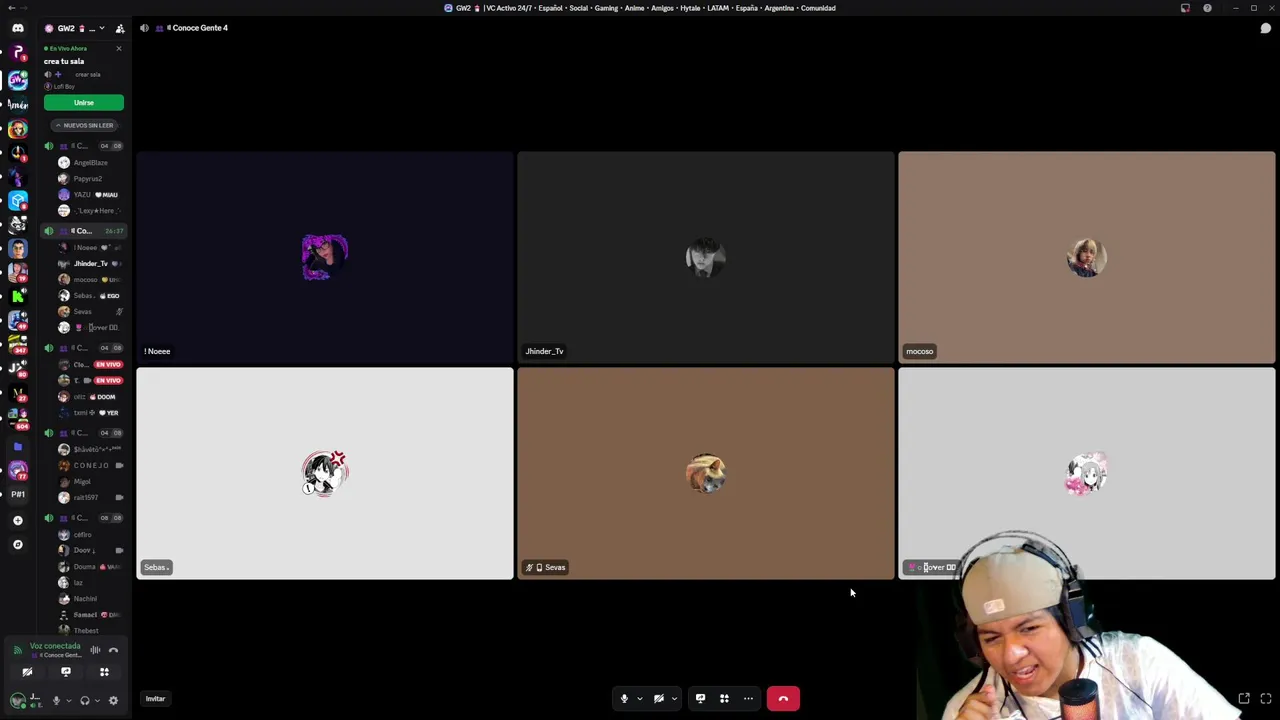
Task: Open activities button in sidebar voice panel
Action: coord(104,672)
